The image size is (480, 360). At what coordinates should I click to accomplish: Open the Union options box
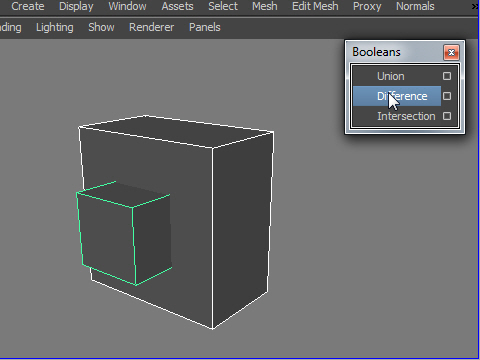(x=447, y=76)
